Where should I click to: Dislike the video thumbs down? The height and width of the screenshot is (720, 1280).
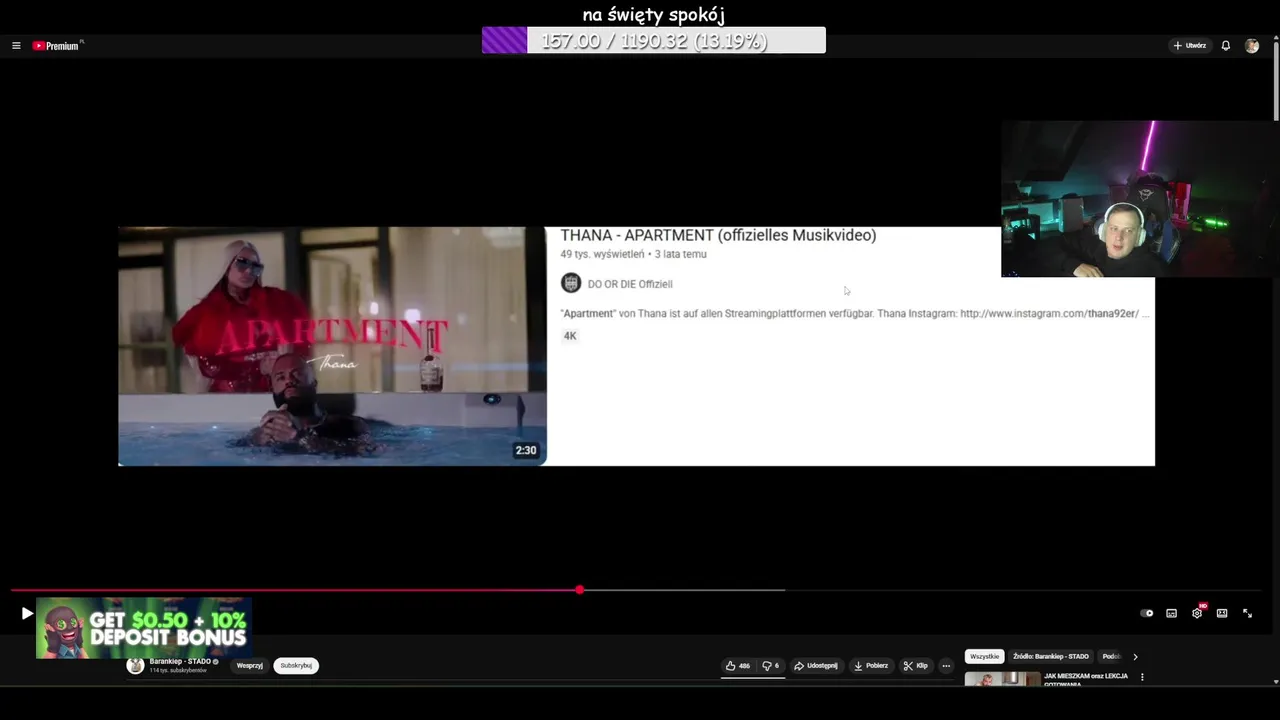(770, 666)
